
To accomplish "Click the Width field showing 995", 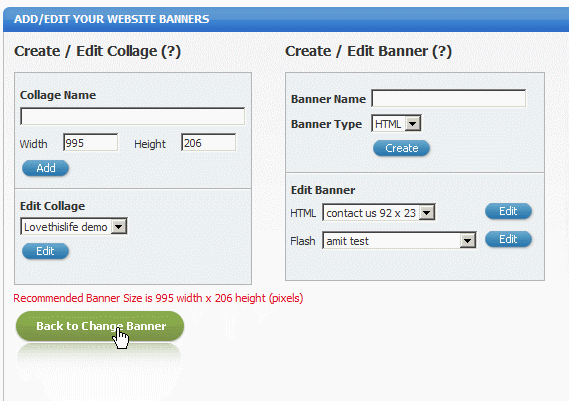I will tap(90, 143).
